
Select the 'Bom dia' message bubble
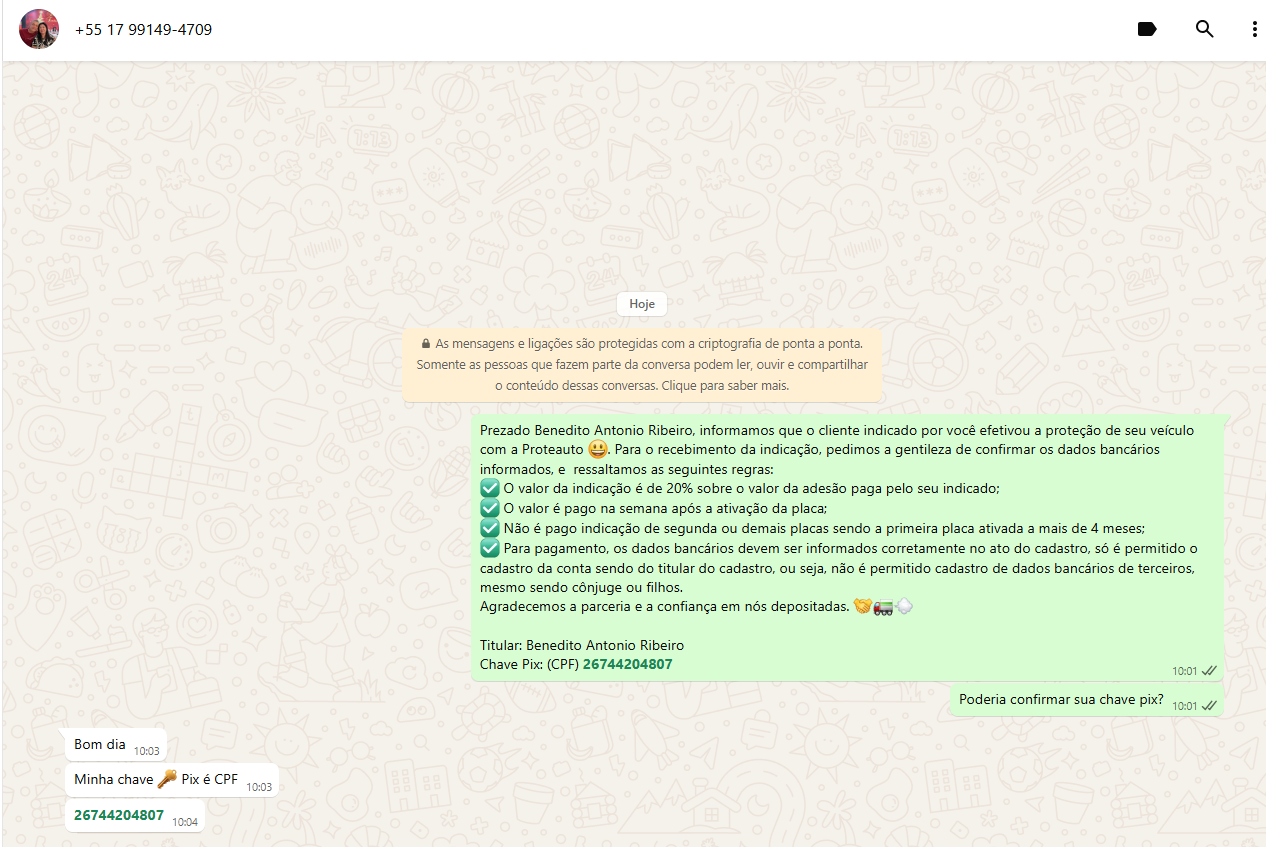100,744
